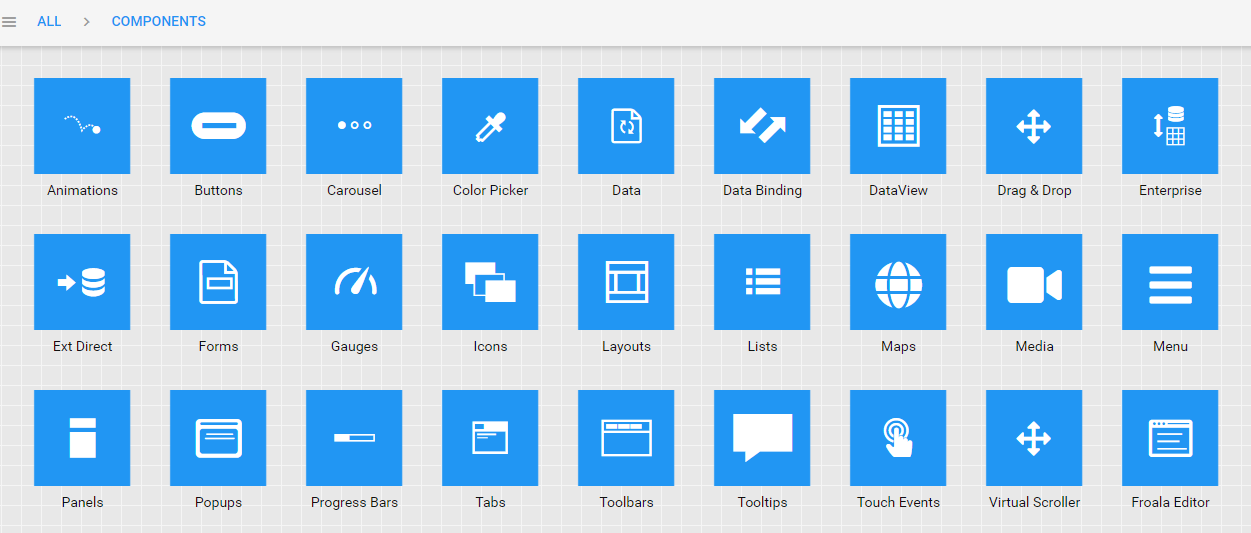Viewport: 1251px width, 533px height.
Task: Open the Tooltips speech bubble tile
Action: pyautogui.click(x=762, y=438)
